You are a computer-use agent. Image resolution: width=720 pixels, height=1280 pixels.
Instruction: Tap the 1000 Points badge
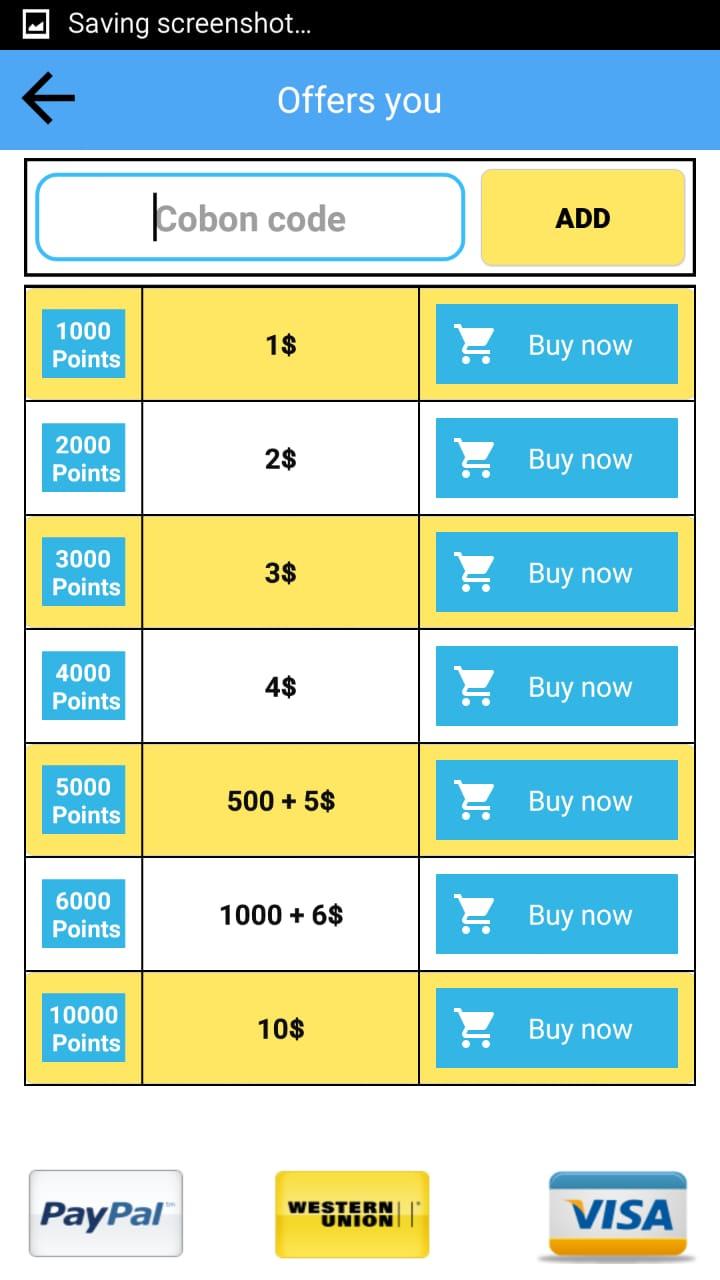pos(84,345)
